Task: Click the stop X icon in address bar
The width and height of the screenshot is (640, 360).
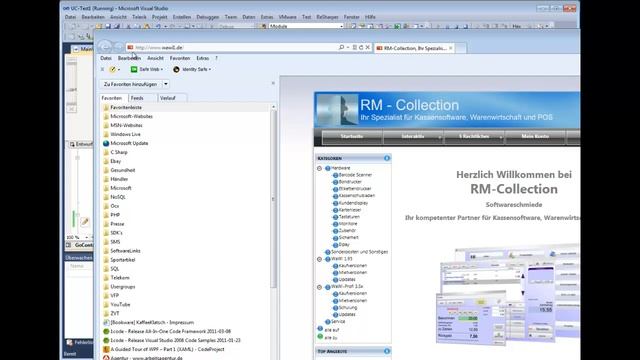Action: [x=368, y=47]
